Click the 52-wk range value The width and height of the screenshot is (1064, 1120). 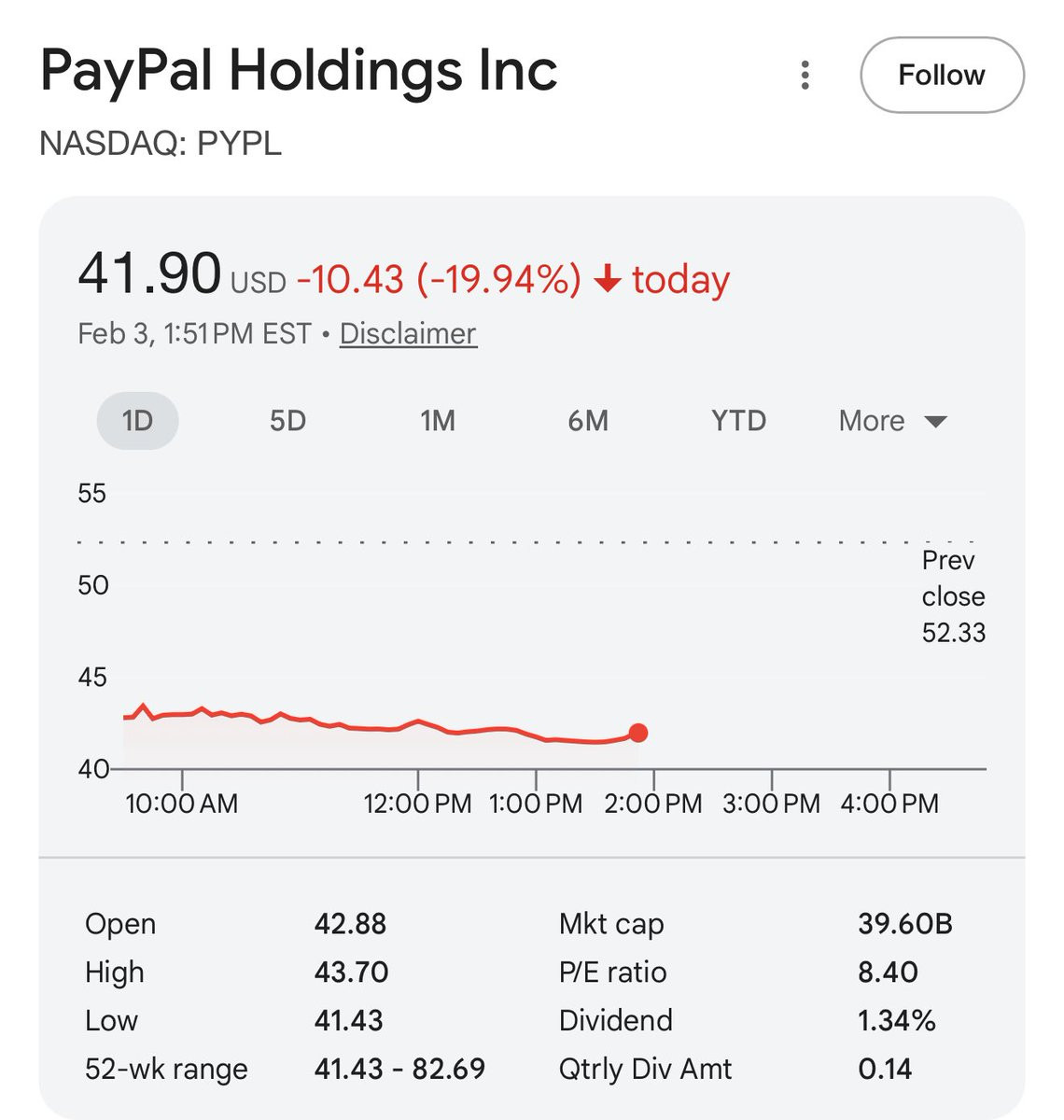pyautogui.click(x=399, y=1069)
